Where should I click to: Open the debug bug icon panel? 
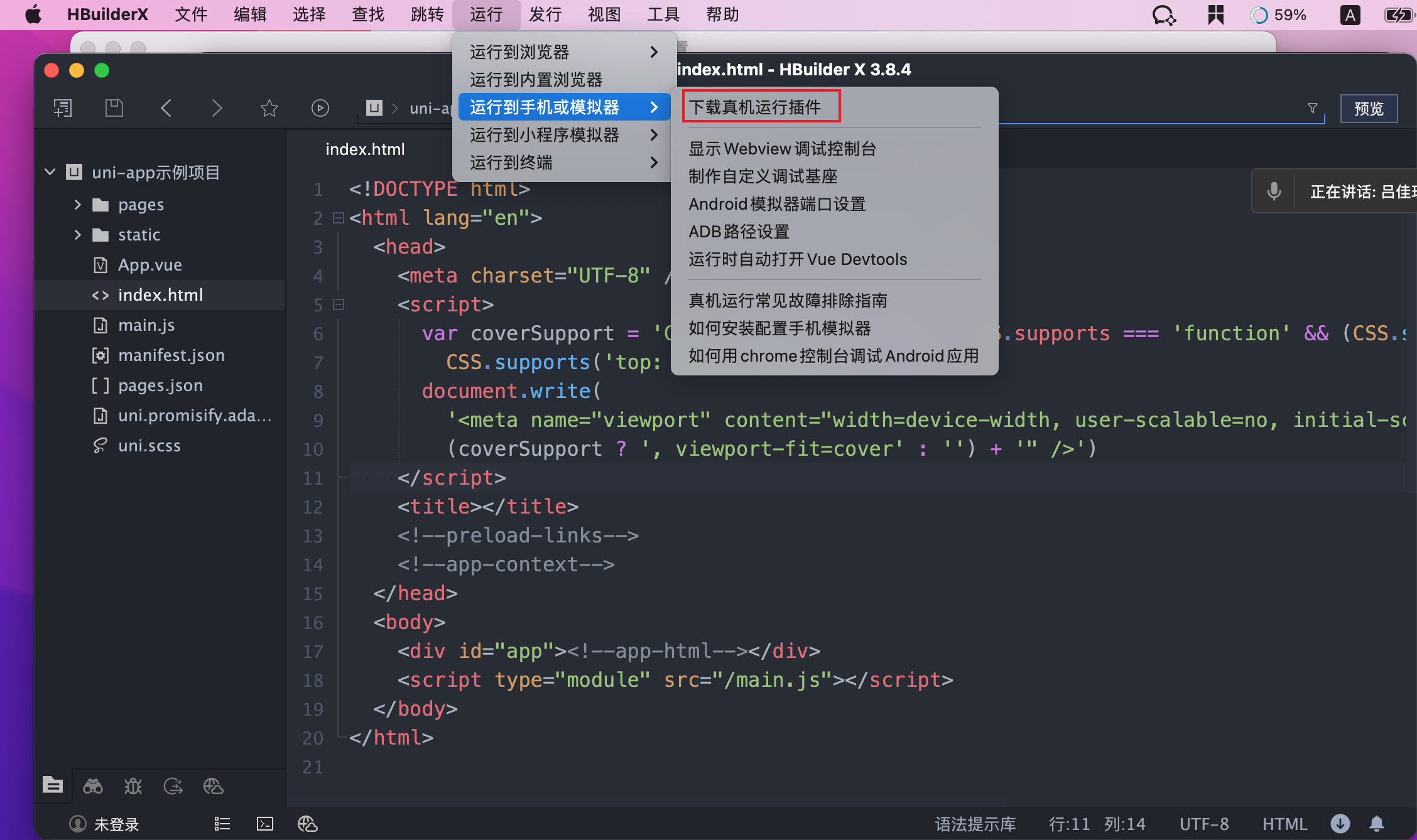click(133, 786)
